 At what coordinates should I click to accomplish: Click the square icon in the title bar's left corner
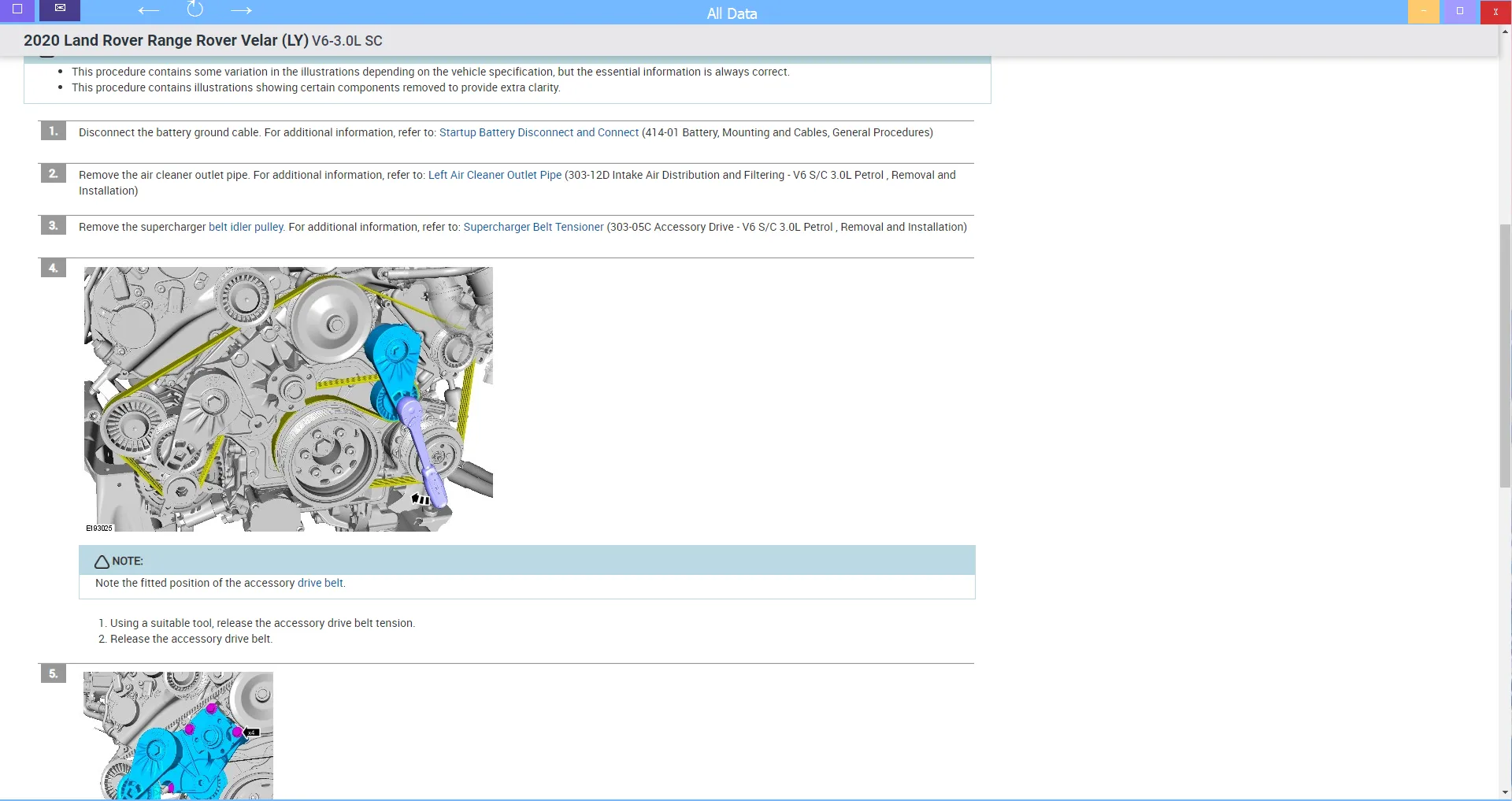click(17, 10)
